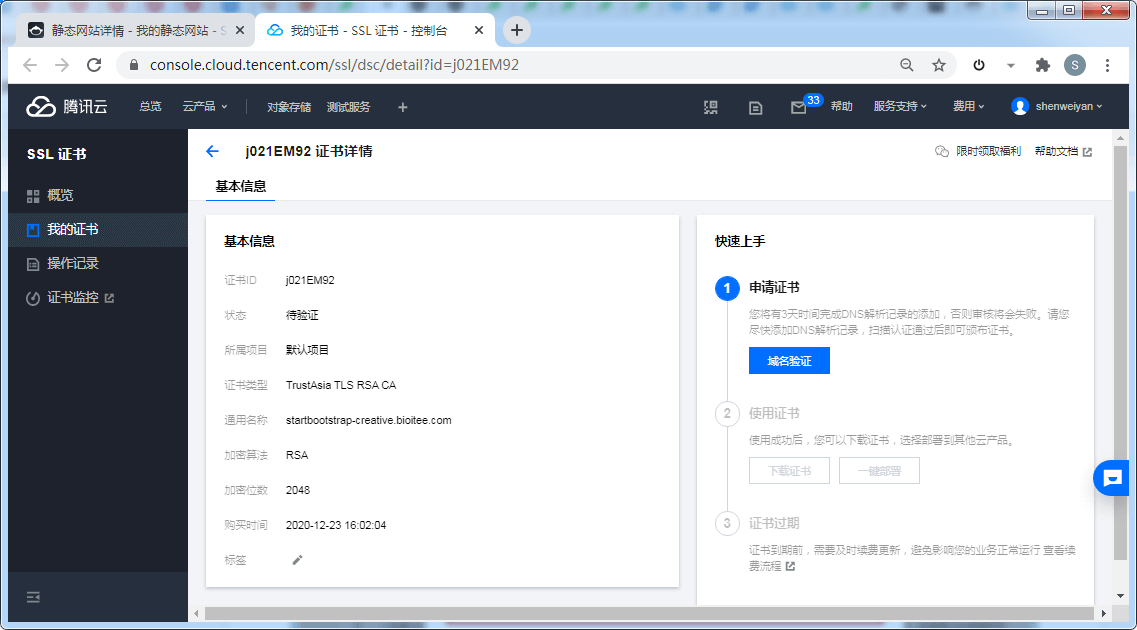Viewport: 1137px width, 630px height.
Task: Open the floating chat support button
Action: (x=1112, y=478)
